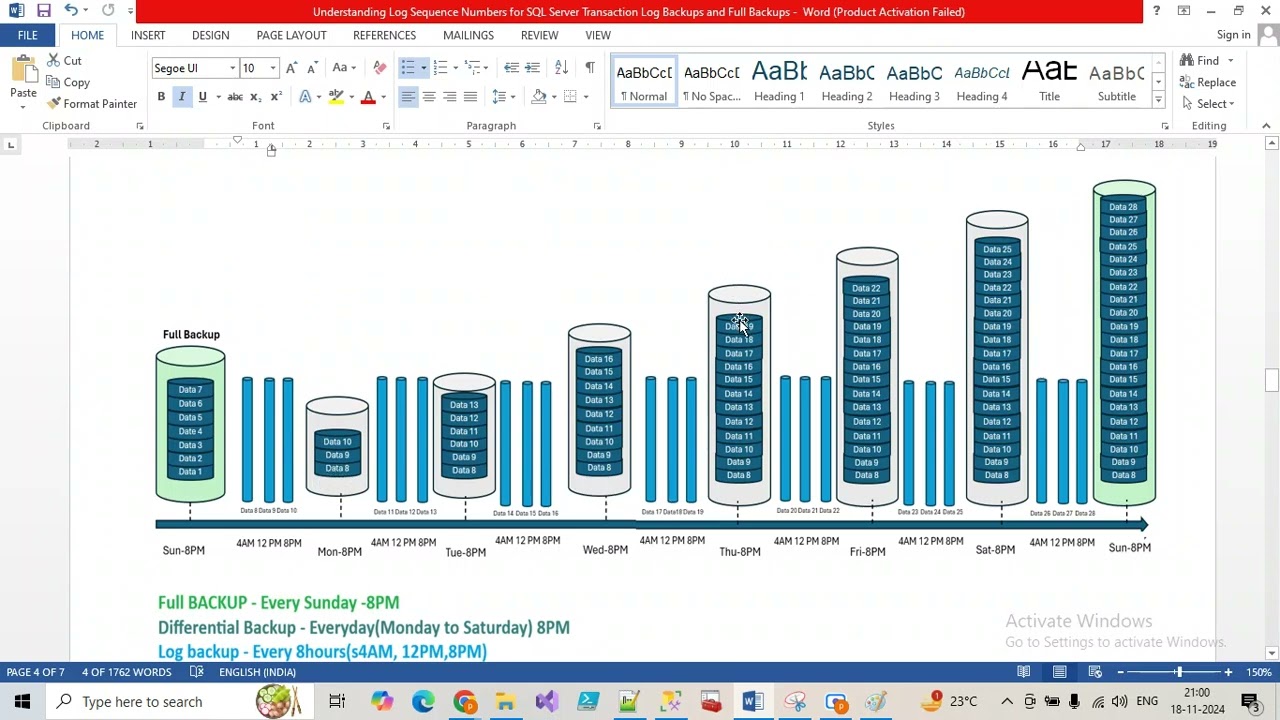Toggle numbered list formatting
The height and width of the screenshot is (720, 1280).
440,68
